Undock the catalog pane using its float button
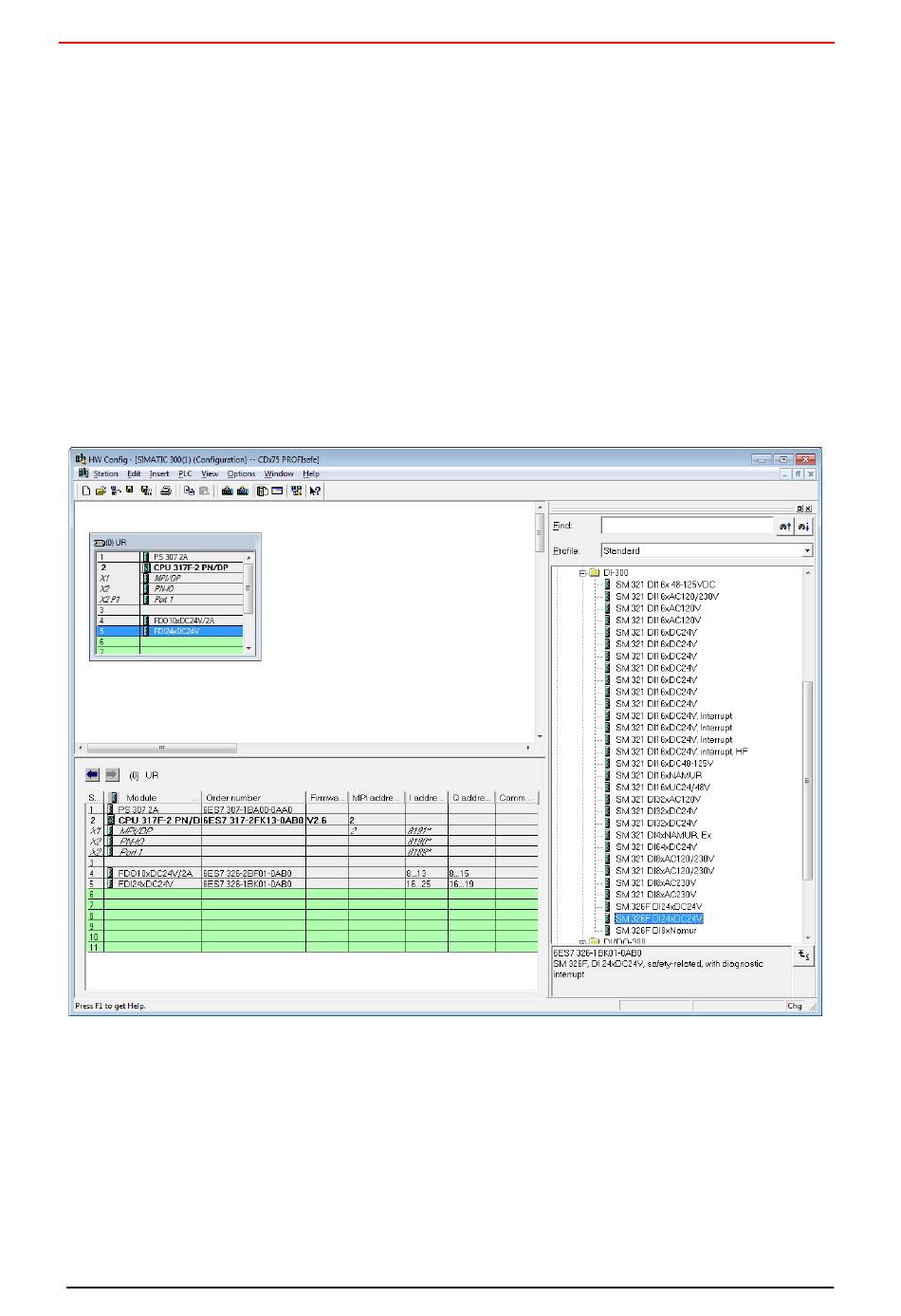This screenshot has height=1316, width=901. pyautogui.click(x=799, y=509)
